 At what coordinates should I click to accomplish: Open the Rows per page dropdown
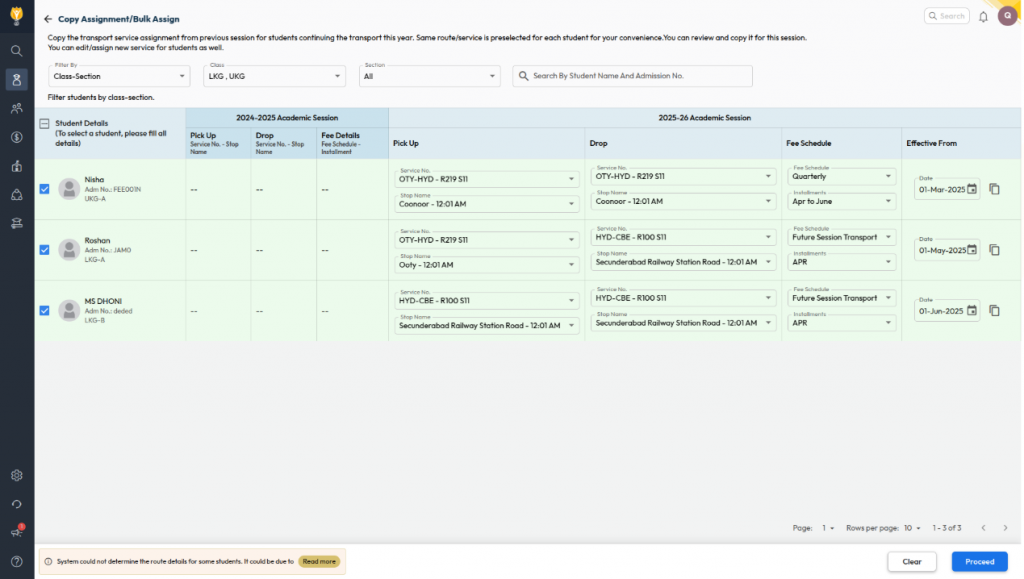(x=912, y=528)
